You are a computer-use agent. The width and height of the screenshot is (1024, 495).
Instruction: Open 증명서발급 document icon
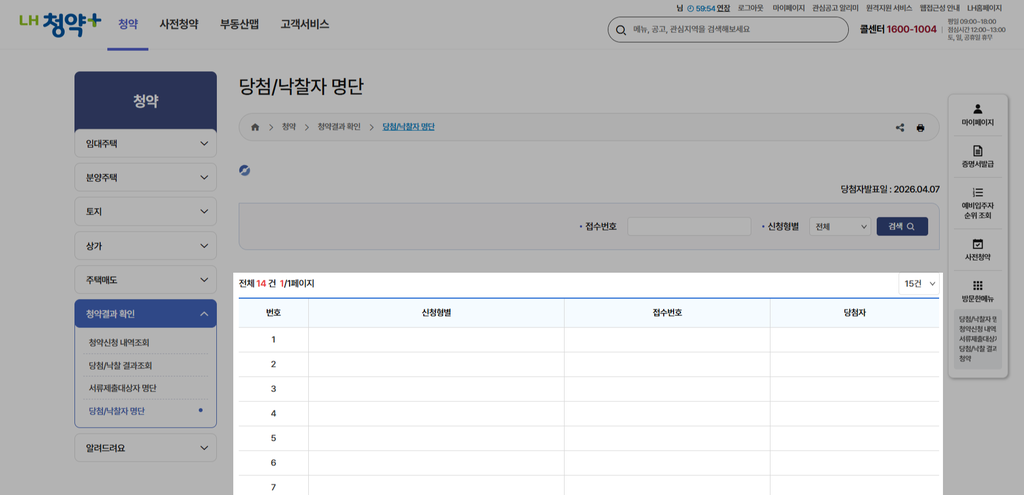point(978,151)
